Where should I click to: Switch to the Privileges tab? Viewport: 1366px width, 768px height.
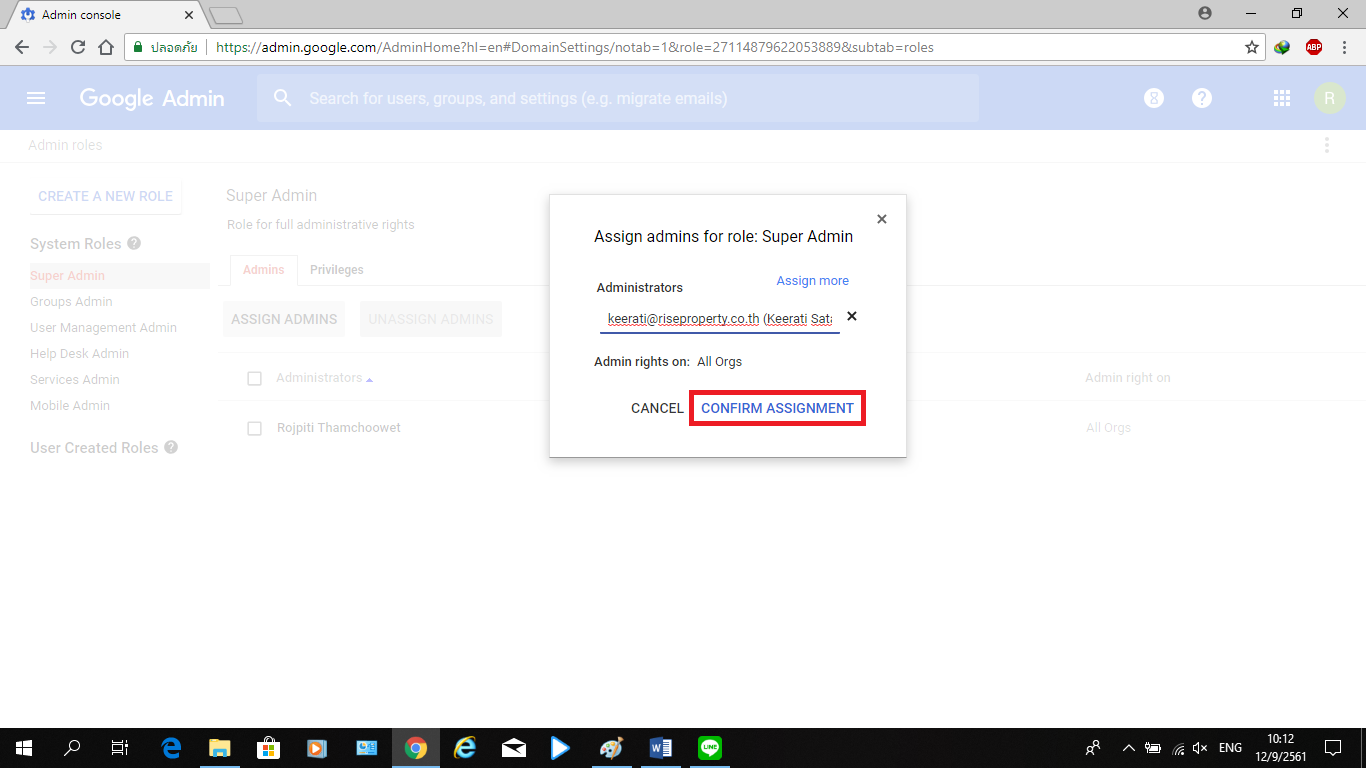[336, 270]
